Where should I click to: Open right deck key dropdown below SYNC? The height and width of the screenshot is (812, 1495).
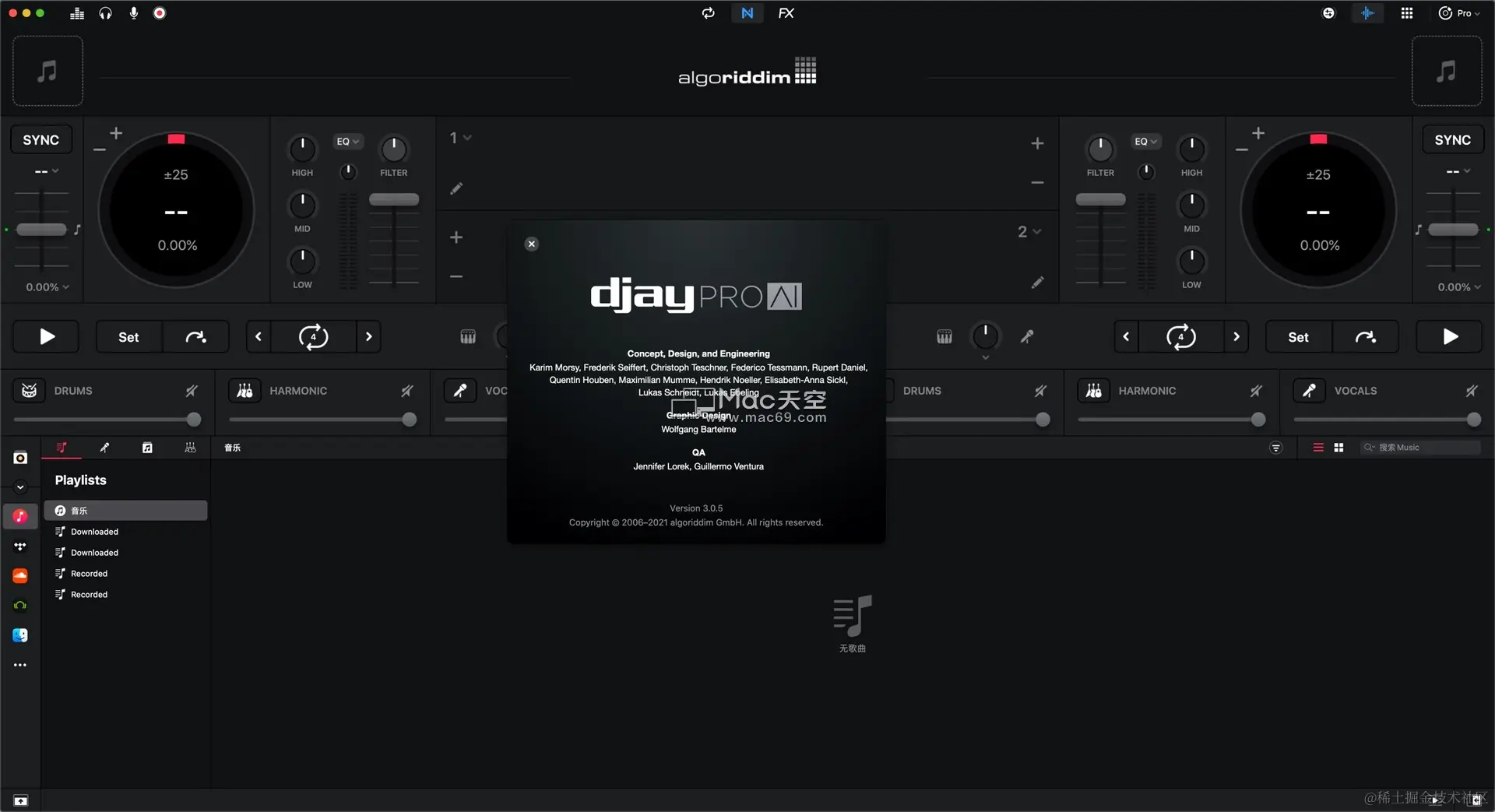[1458, 171]
